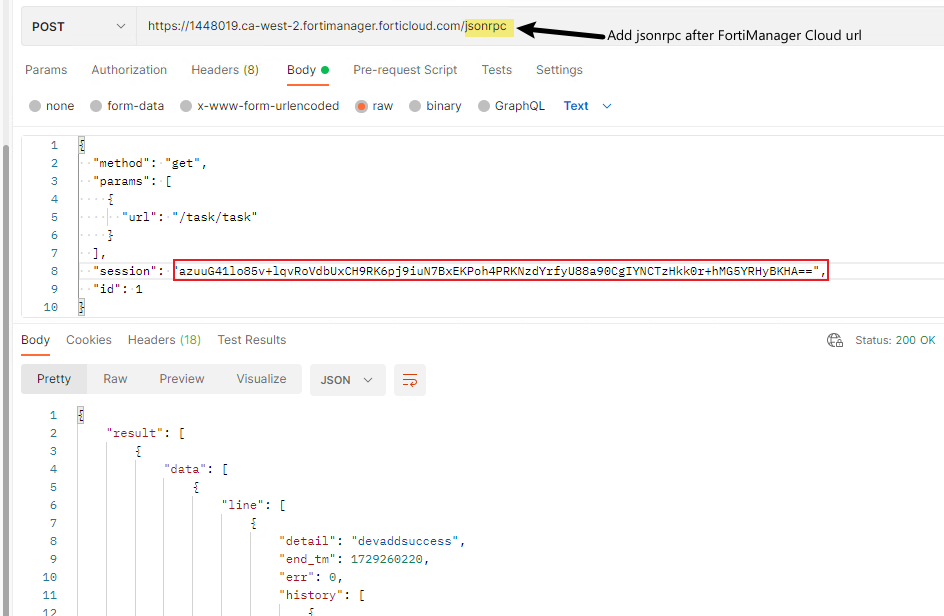Select the raw body option
This screenshot has width=944, height=616.
(x=374, y=106)
